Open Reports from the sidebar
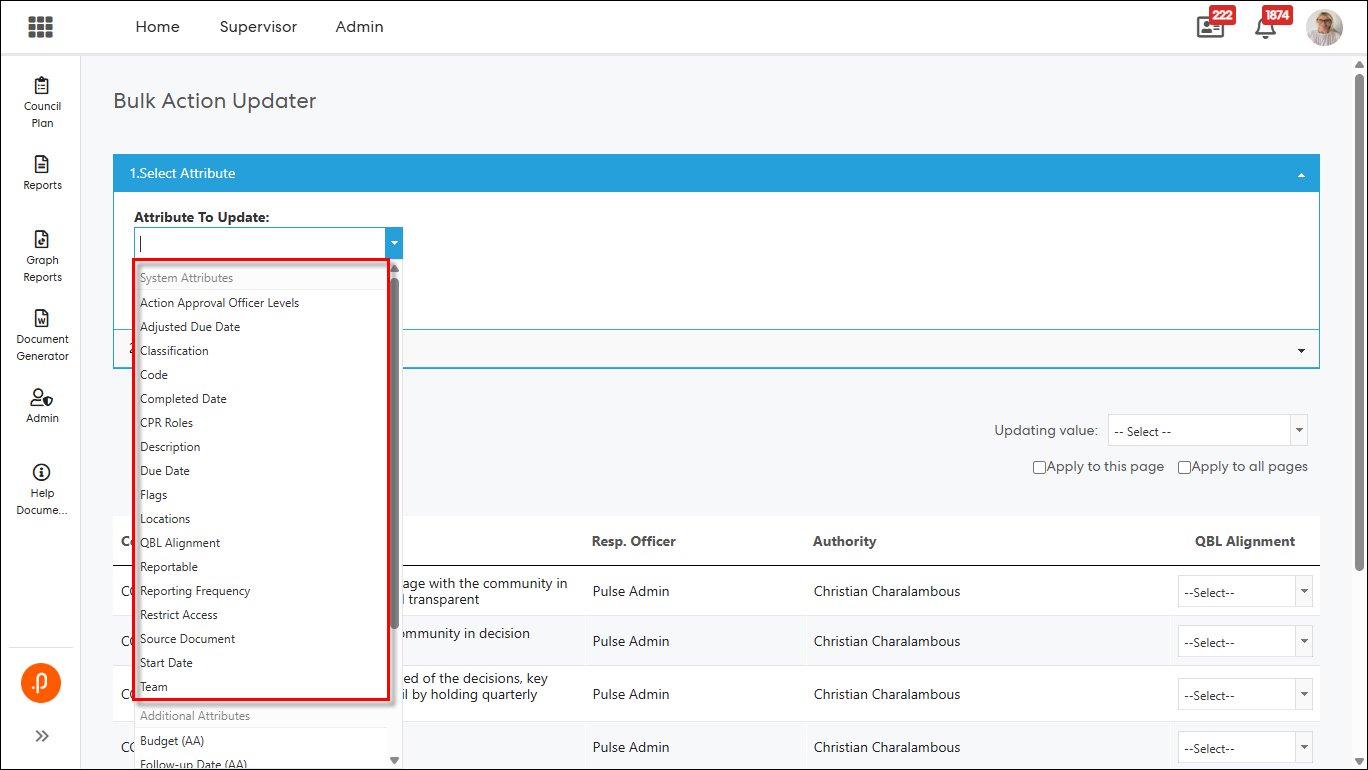 pos(42,173)
